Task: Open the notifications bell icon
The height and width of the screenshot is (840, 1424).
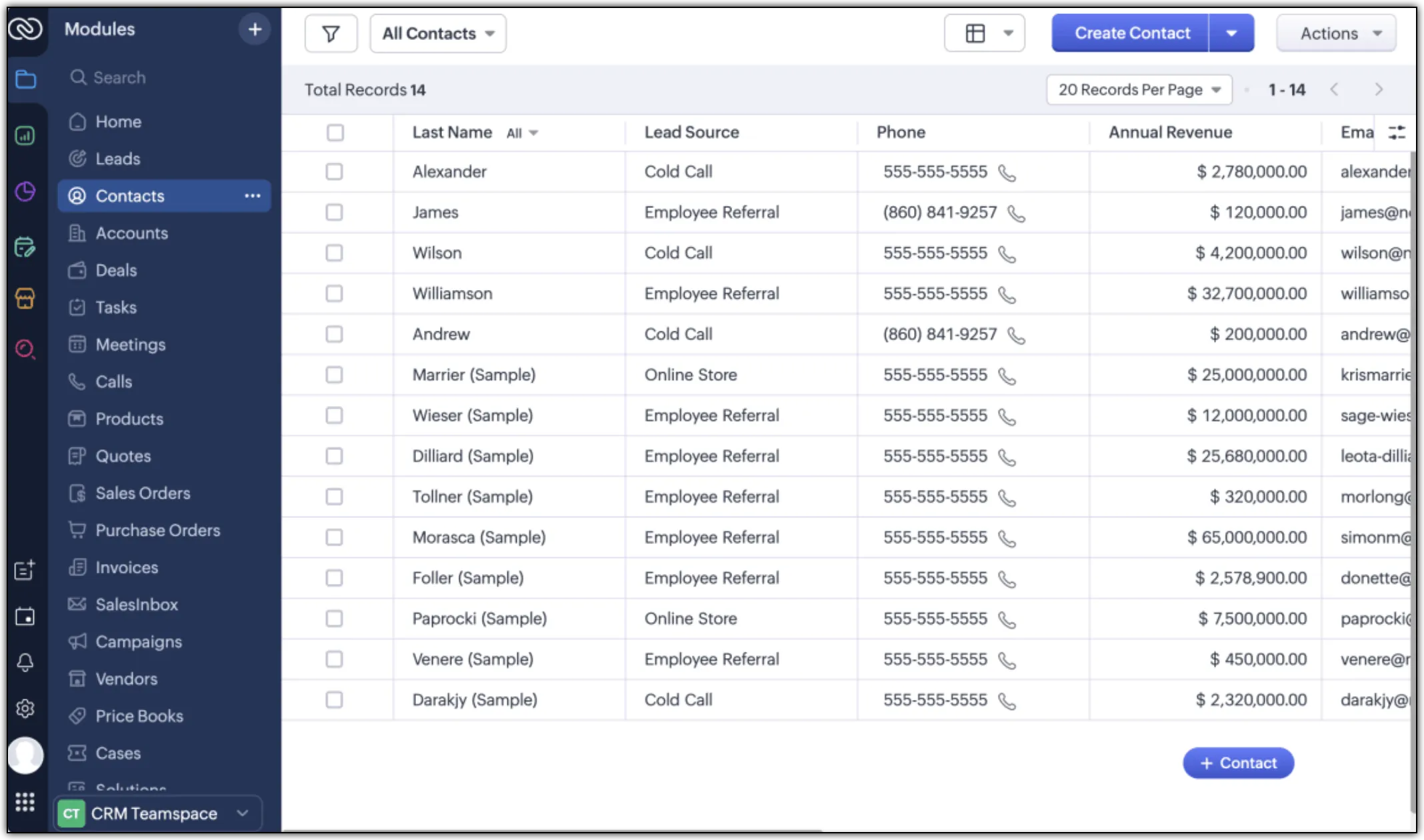Action: (25, 662)
